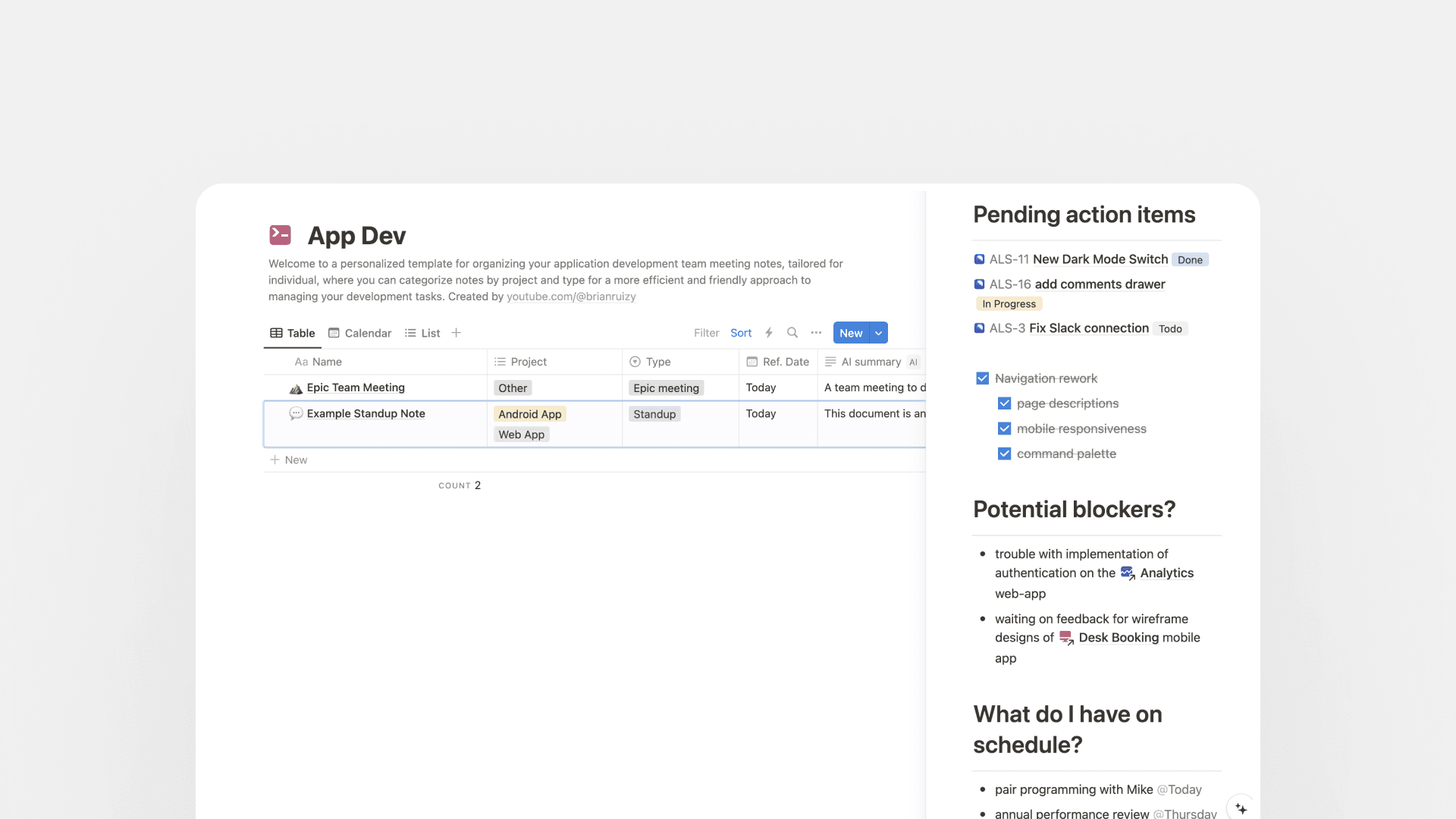Click the AI badge in AI summary header
This screenshot has height=819, width=1456.
coord(913,362)
